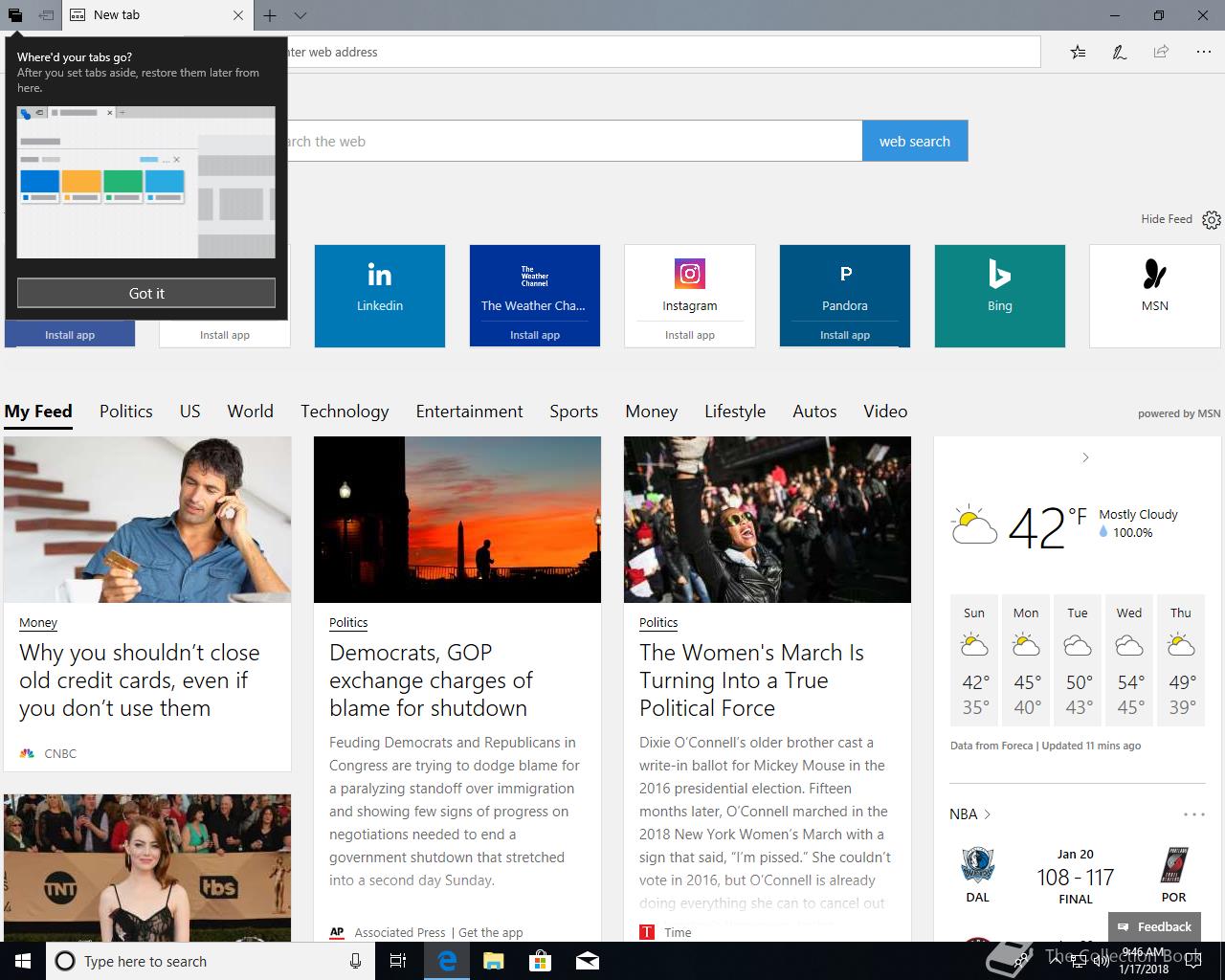This screenshot has width=1225, height=980.
Task: Switch to the US tab
Action: tap(190, 412)
